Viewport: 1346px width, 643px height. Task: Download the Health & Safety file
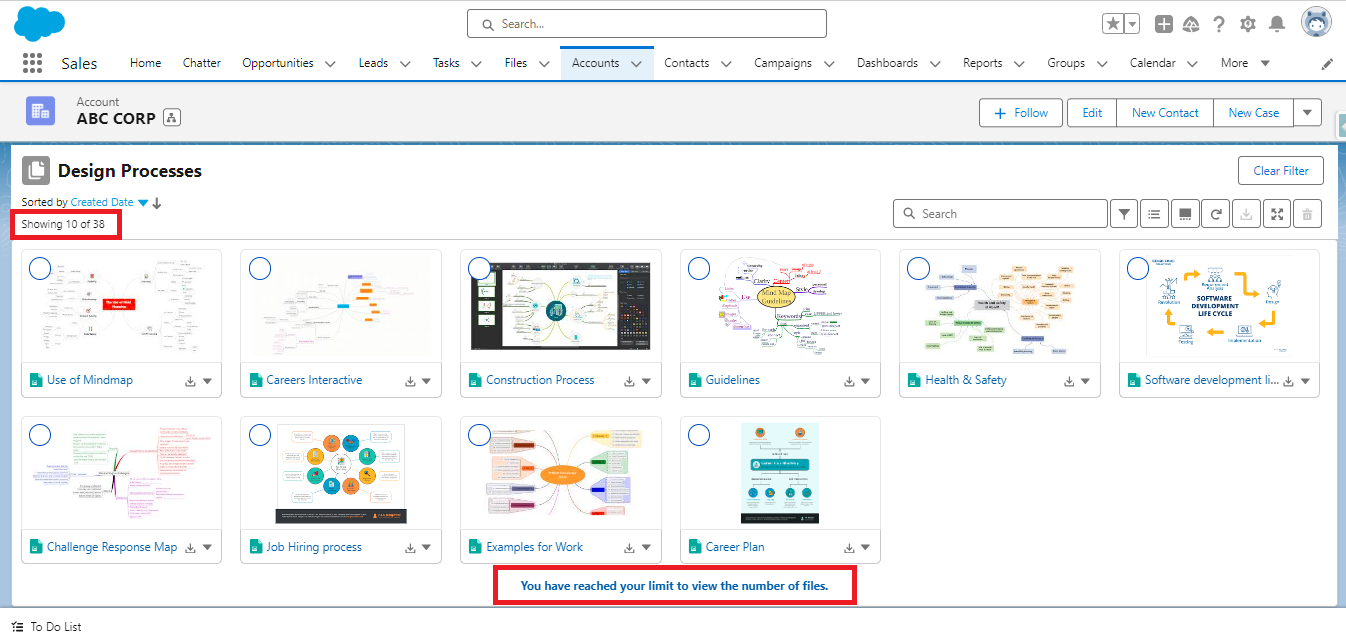1069,381
